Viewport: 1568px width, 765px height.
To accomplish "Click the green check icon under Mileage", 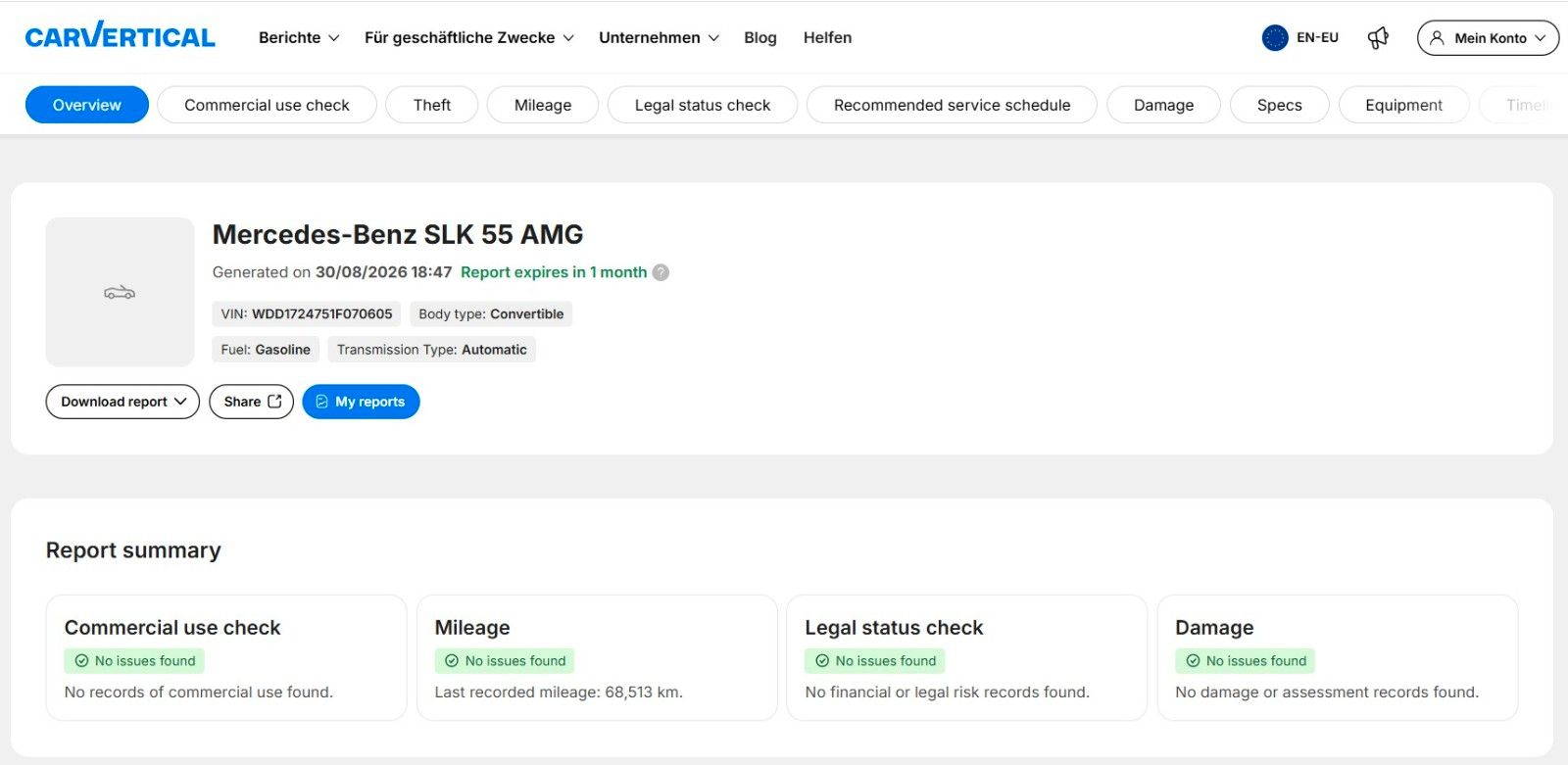I will tap(452, 661).
